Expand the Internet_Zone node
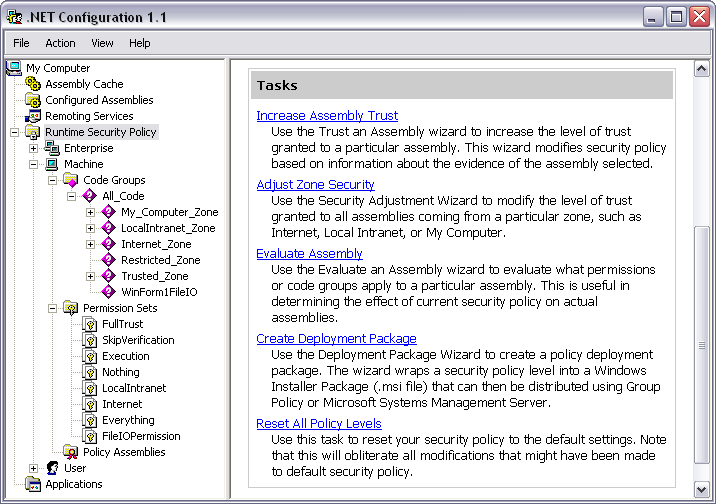Image resolution: width=716 pixels, height=504 pixels. [90, 244]
